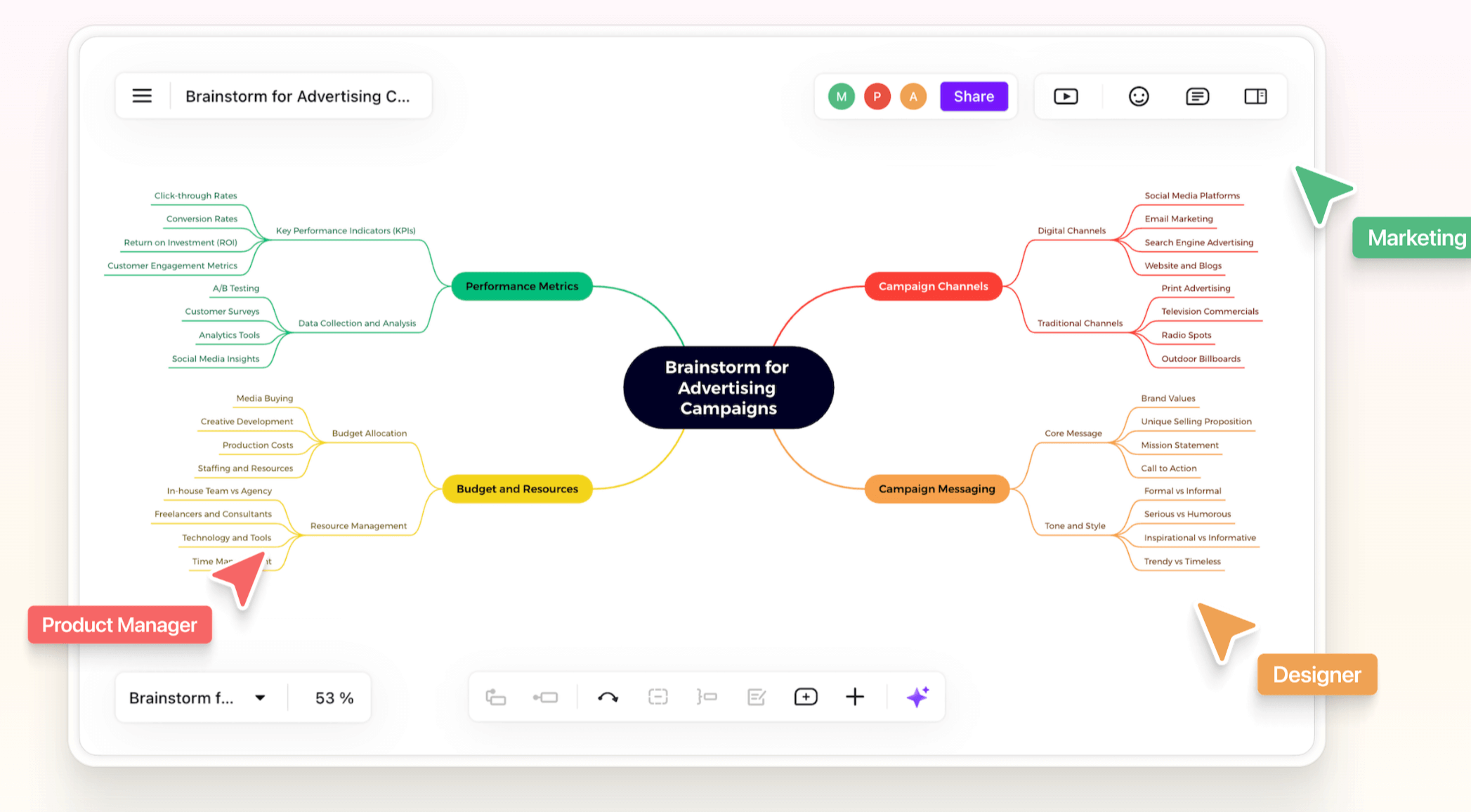Open the AI assistant sparkle tool

(x=917, y=697)
